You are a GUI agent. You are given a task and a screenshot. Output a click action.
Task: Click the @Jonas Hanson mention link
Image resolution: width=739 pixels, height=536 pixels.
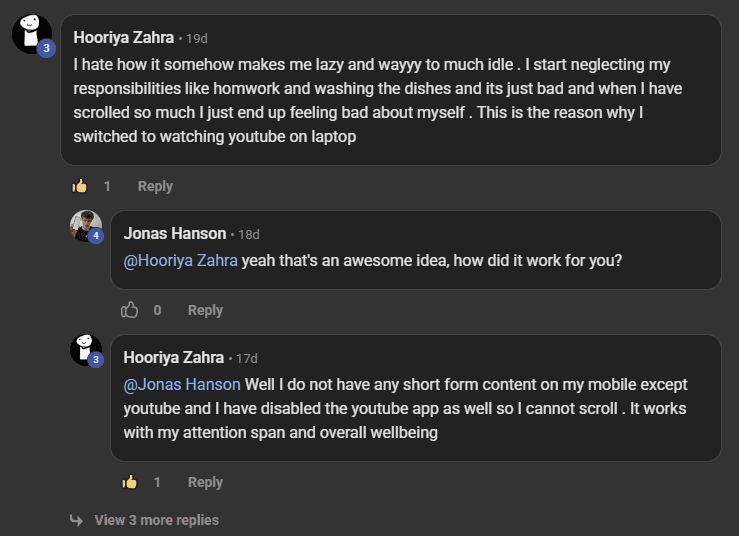click(182, 384)
